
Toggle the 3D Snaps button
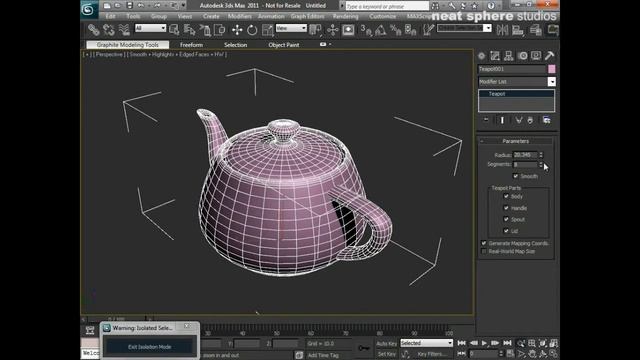click(366, 30)
